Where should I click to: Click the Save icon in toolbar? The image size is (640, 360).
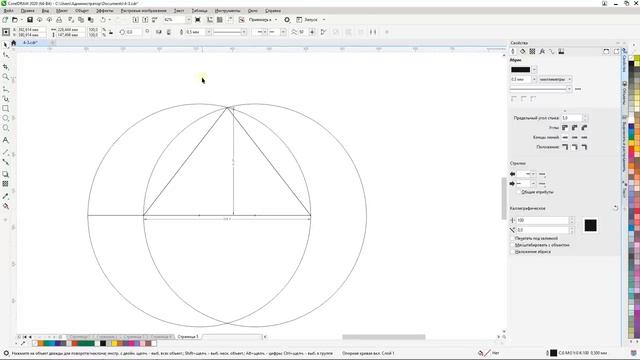[x=30, y=20]
